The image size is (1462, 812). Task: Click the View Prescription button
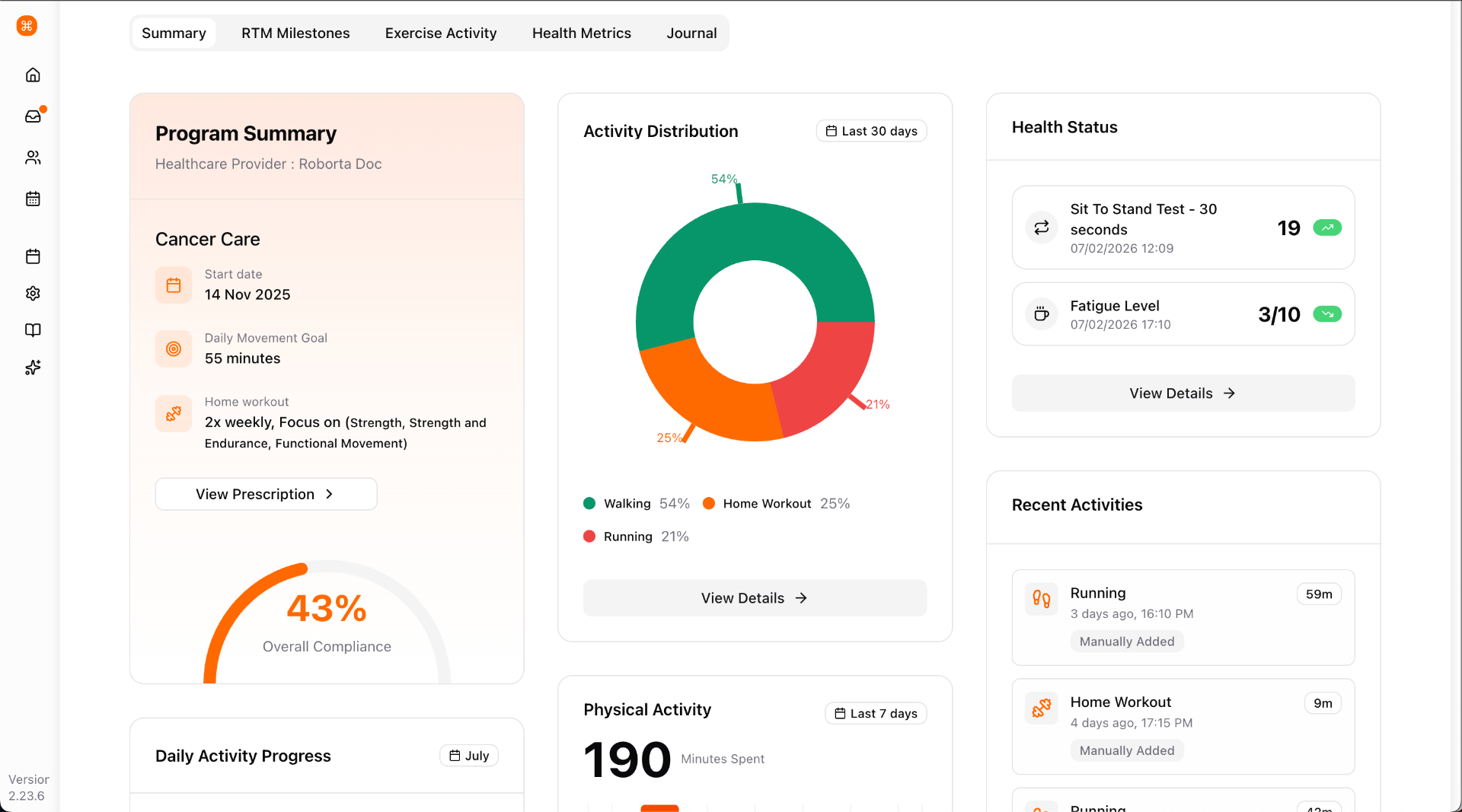coord(266,494)
